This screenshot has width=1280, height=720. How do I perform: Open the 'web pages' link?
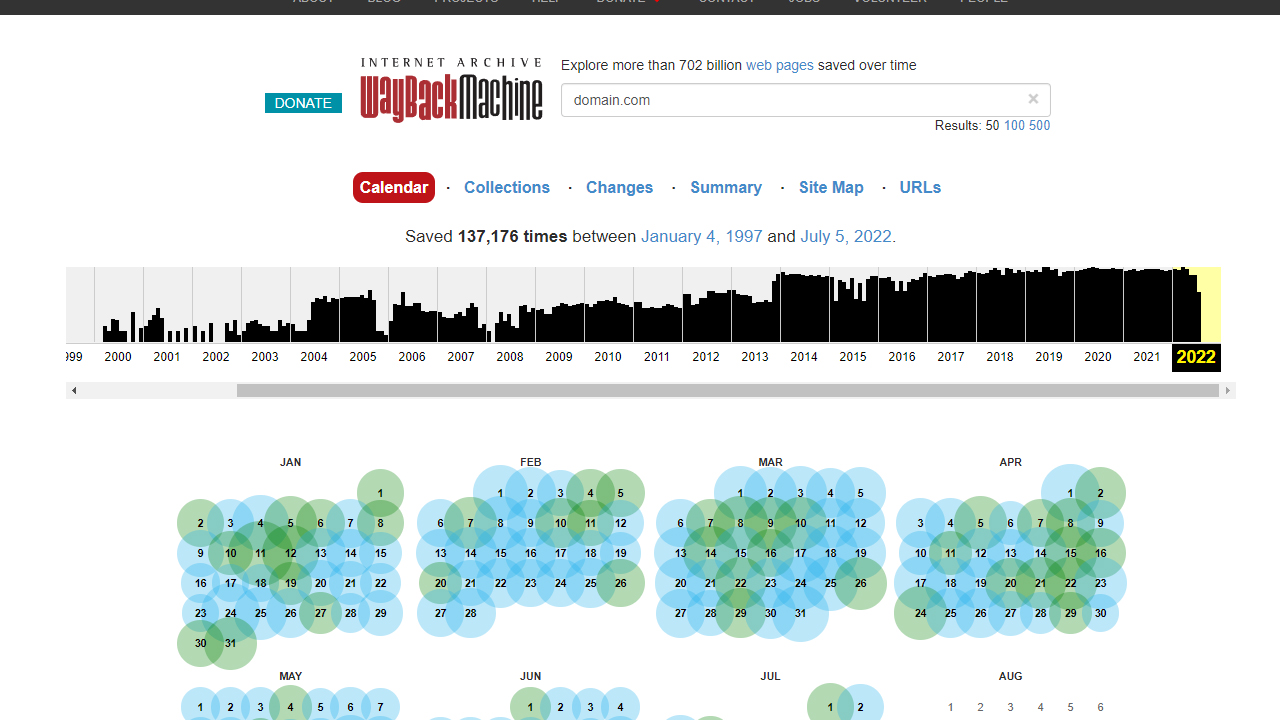point(780,65)
